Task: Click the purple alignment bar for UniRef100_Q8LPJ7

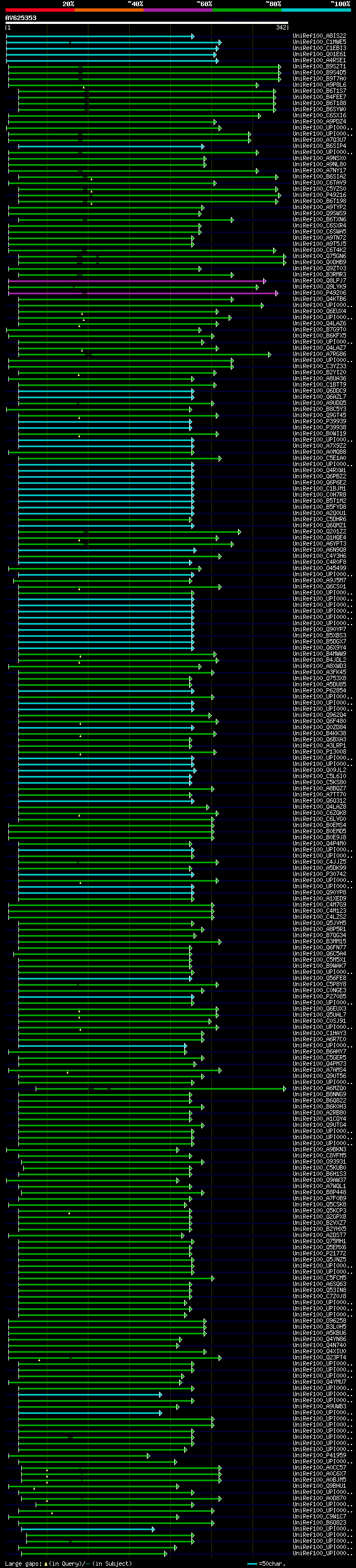Action: click(x=137, y=281)
